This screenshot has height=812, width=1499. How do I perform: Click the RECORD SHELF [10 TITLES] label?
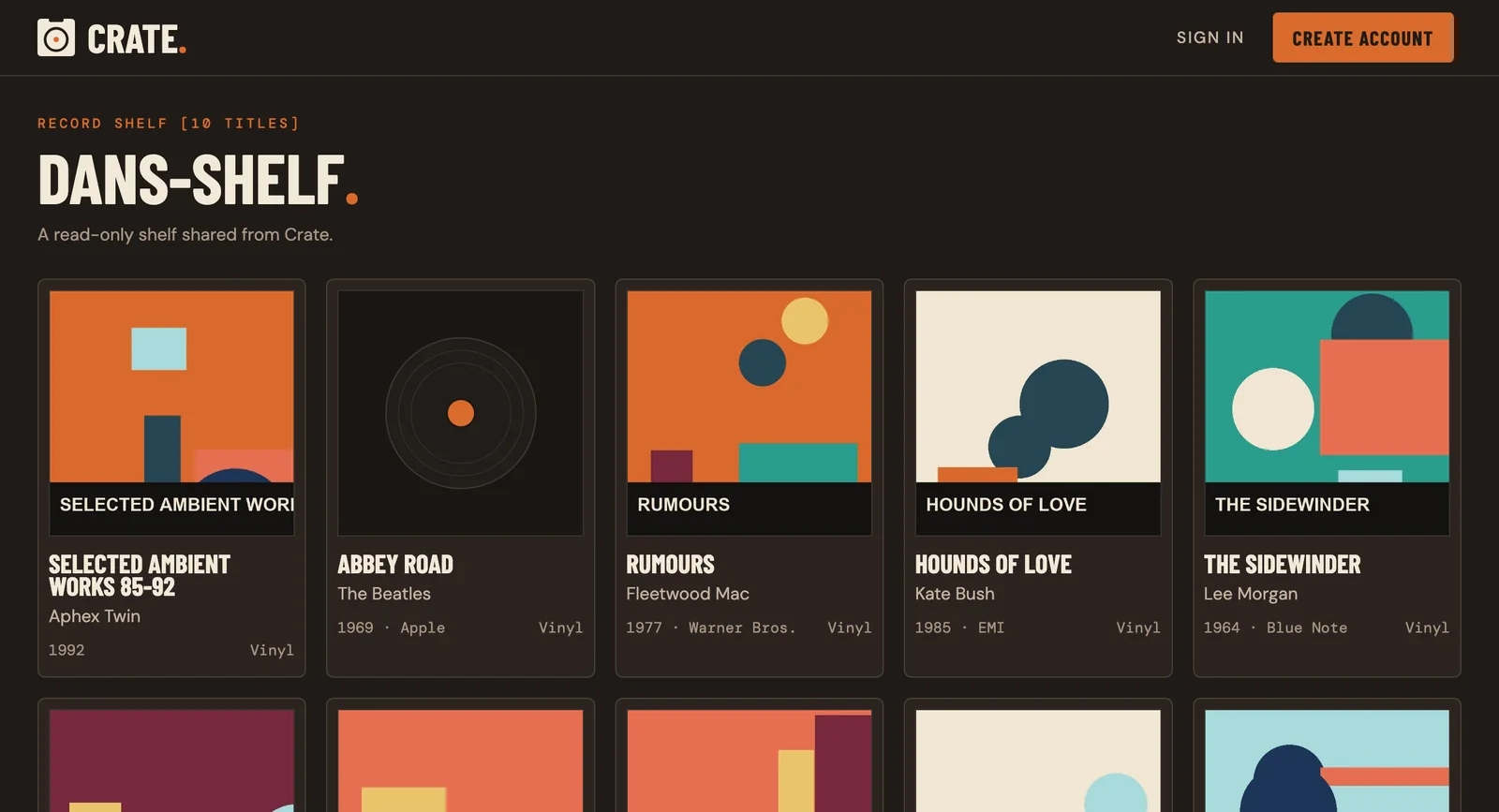pyautogui.click(x=169, y=124)
